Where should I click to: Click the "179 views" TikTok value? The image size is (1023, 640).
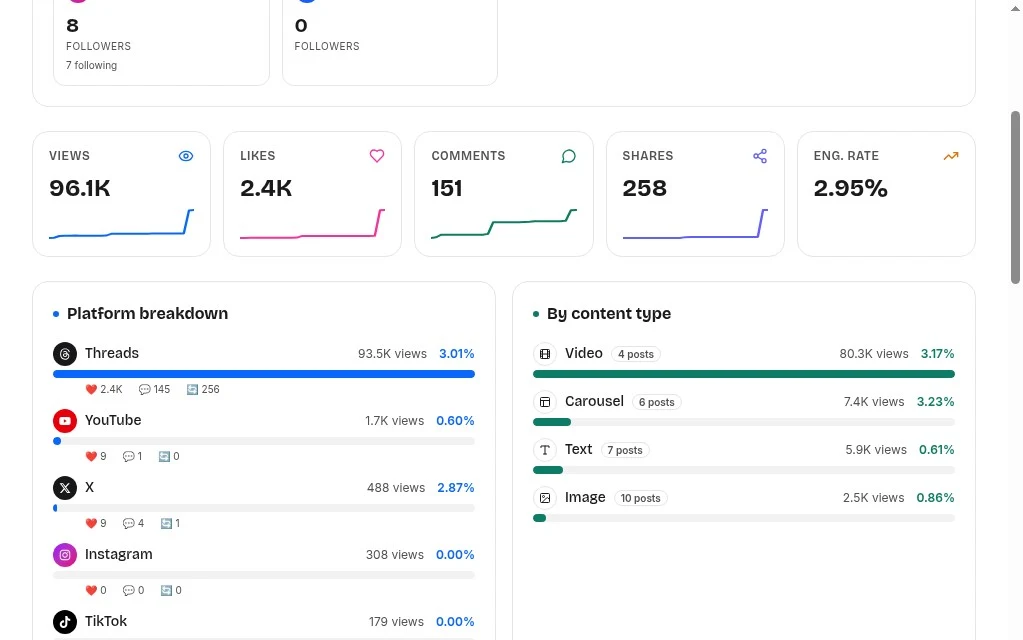point(396,622)
